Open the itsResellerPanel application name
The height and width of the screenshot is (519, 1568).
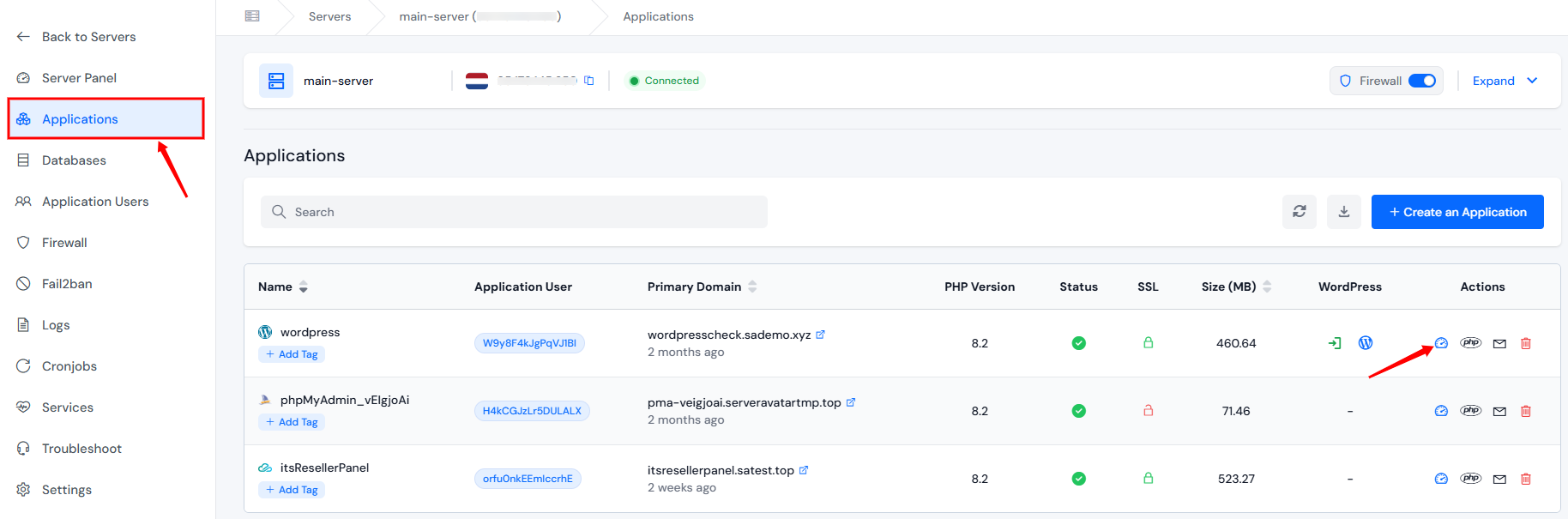[x=324, y=468]
